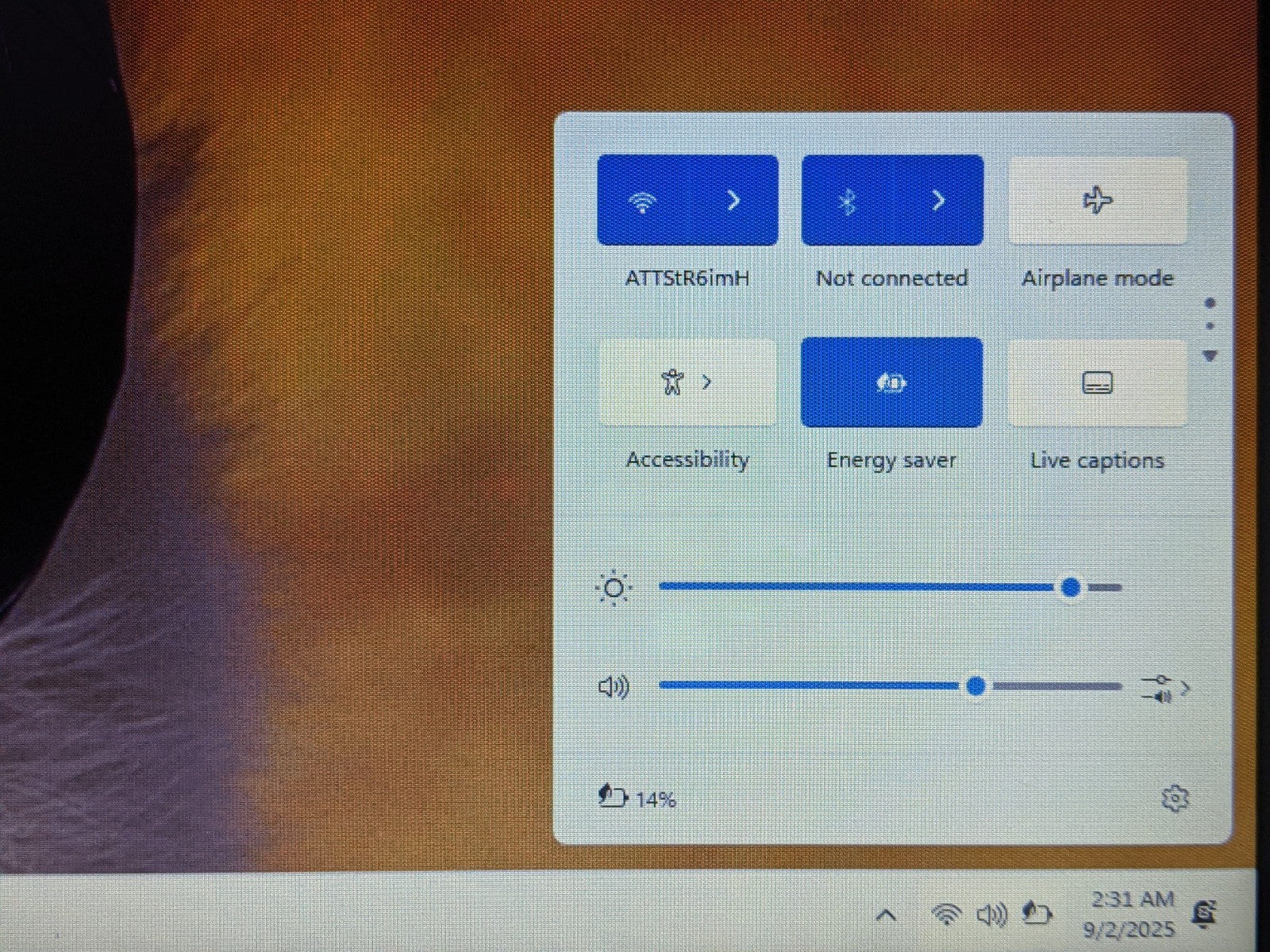Turn off Energy saver
The image size is (1270, 952).
pos(891,382)
